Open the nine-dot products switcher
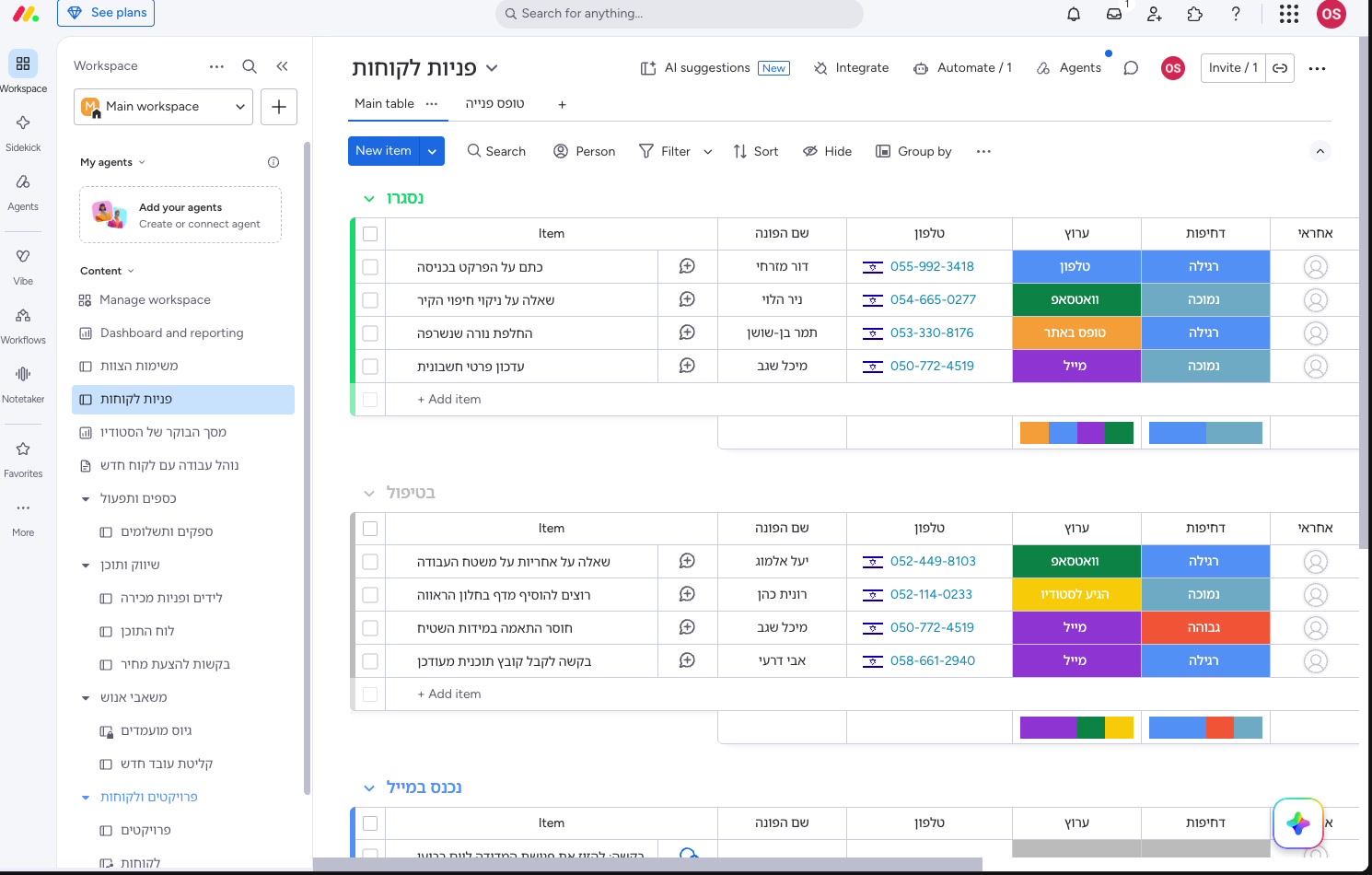The height and width of the screenshot is (875, 1372). click(x=1289, y=14)
